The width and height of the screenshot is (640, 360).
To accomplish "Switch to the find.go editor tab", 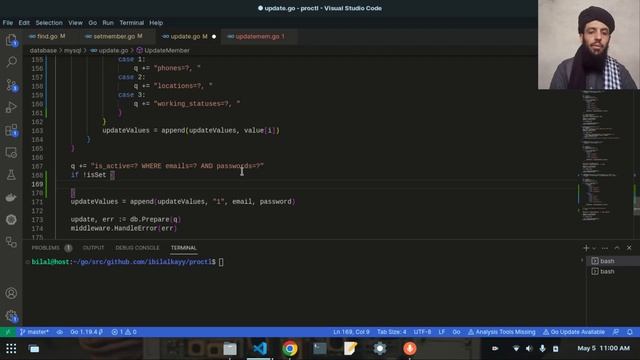I will [x=48, y=36].
